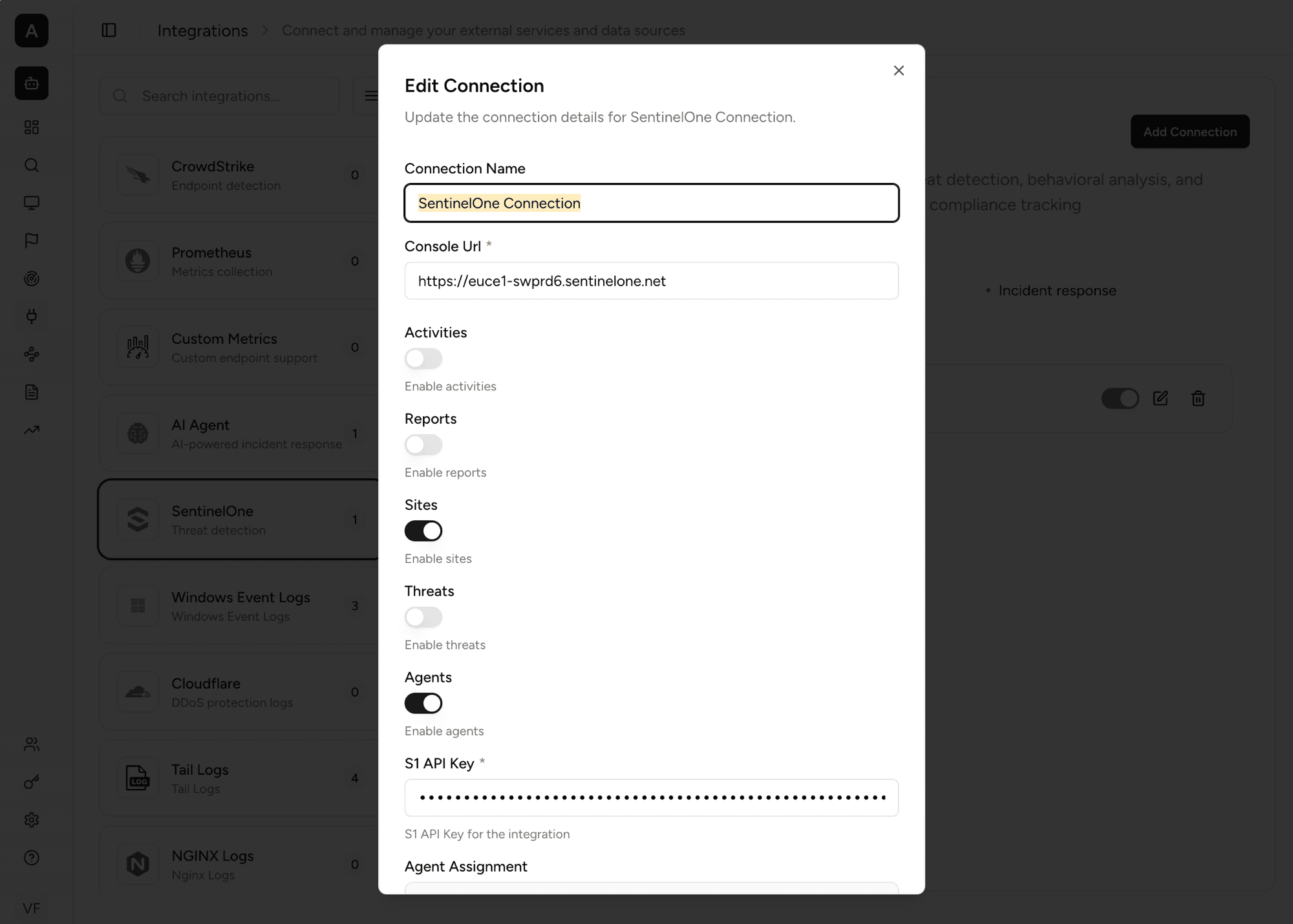Click the delete connection trash icon
1293x924 pixels.
(1198, 398)
